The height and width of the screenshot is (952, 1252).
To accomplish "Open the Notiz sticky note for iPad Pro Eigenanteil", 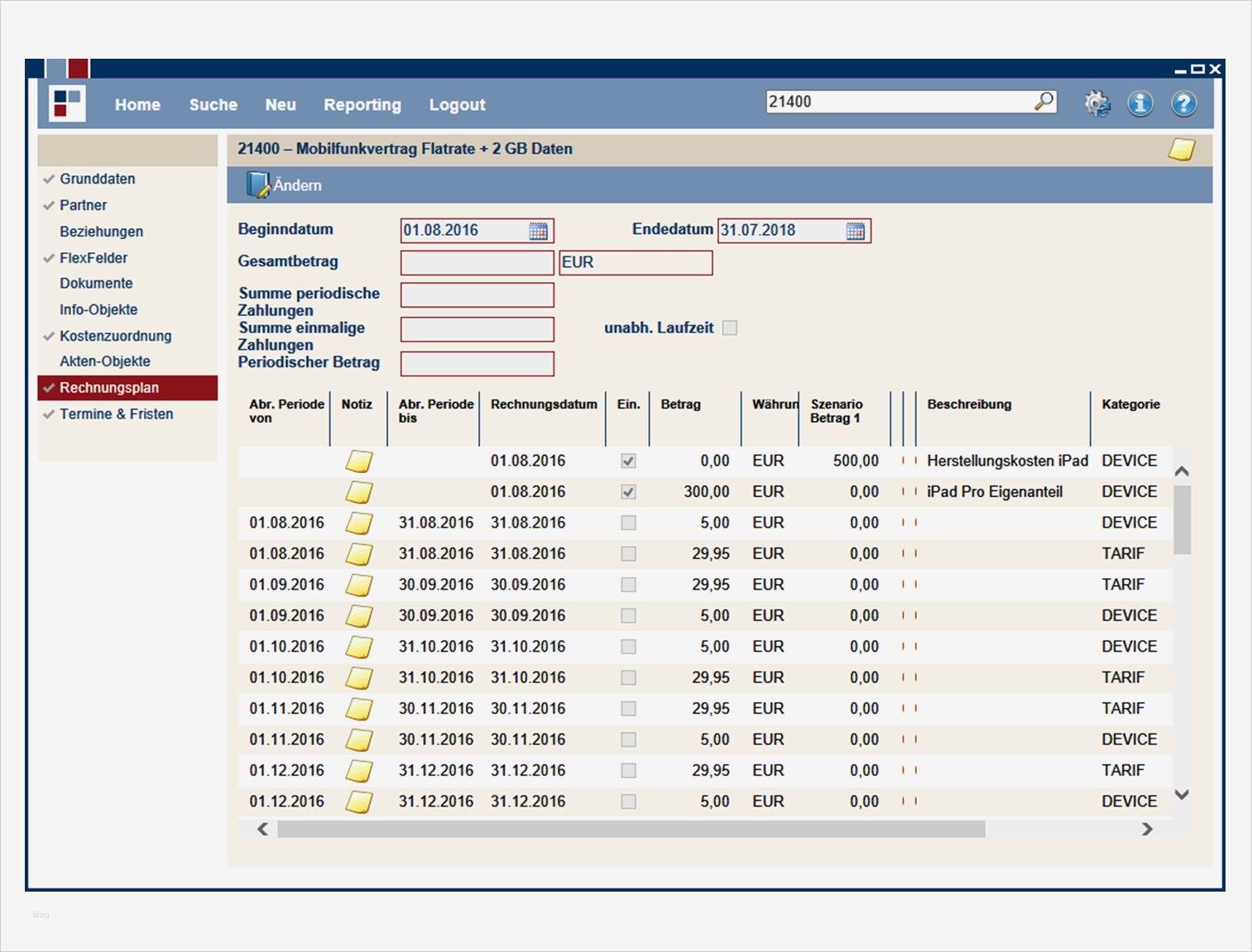I will pos(359,491).
